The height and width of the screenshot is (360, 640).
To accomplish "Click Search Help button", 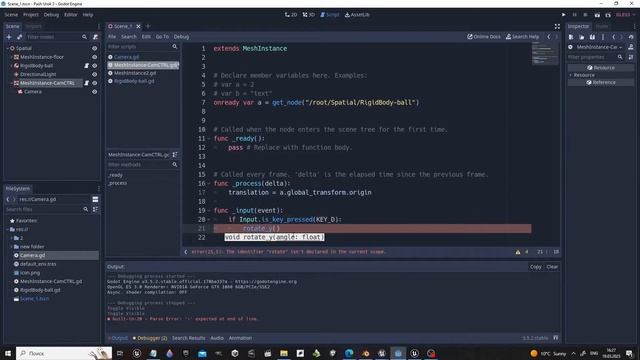I will click(522, 37).
